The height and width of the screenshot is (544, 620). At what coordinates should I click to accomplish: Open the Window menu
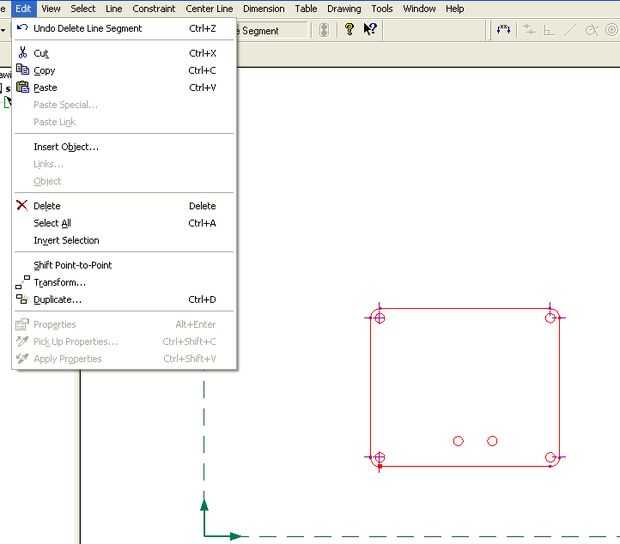click(419, 8)
